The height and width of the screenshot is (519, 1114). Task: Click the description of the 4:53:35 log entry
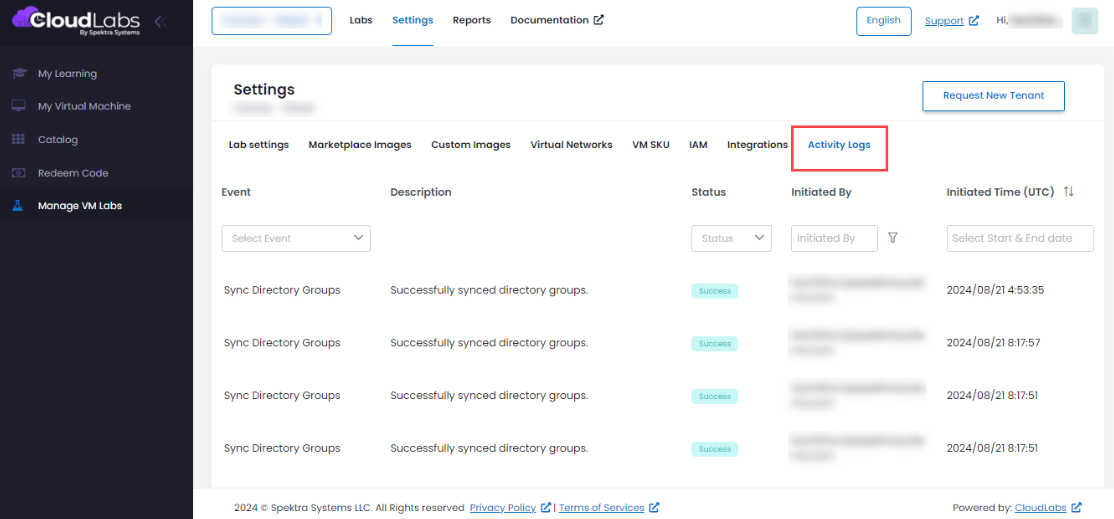click(490, 290)
